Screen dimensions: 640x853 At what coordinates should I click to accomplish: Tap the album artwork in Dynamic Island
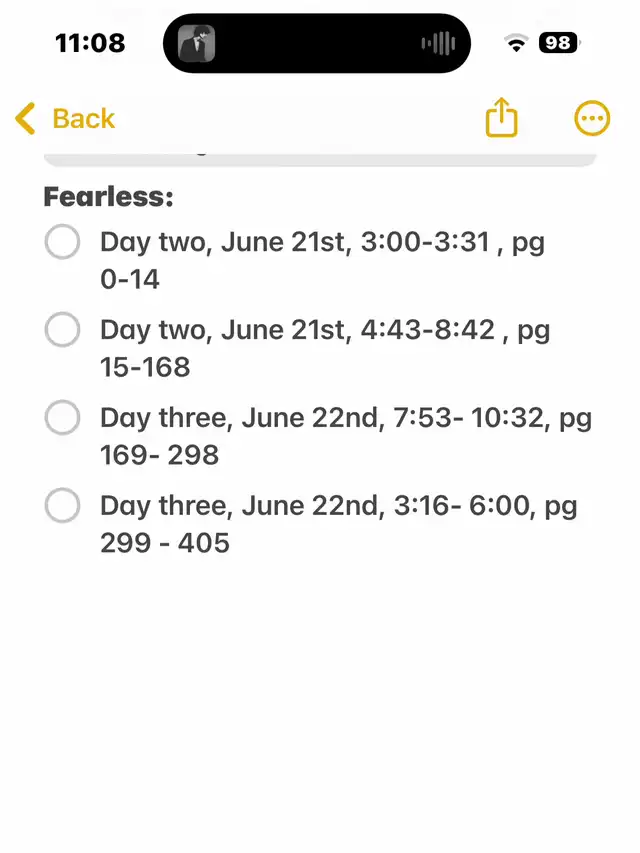[196, 44]
